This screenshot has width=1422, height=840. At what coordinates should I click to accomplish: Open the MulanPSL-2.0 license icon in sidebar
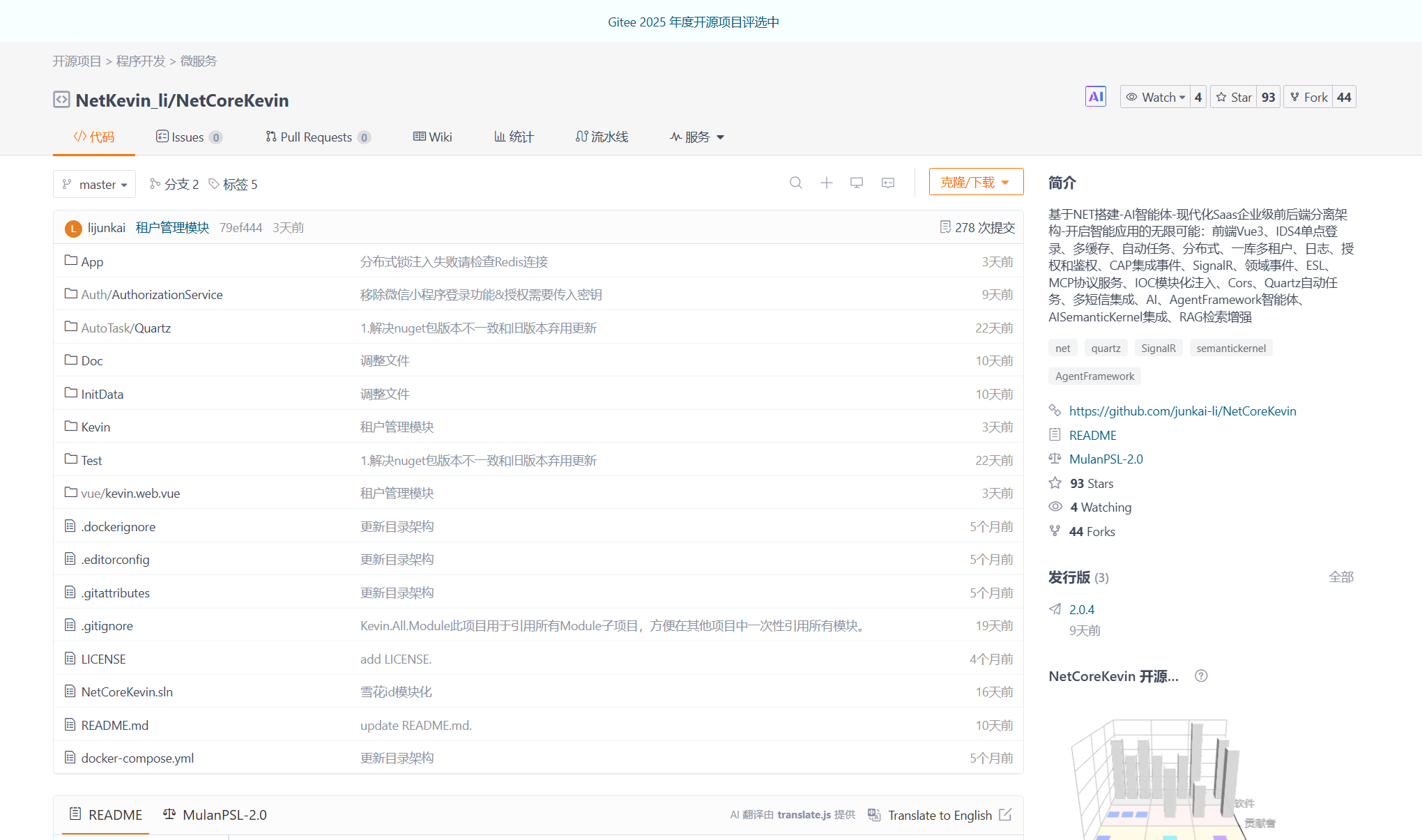1055,458
